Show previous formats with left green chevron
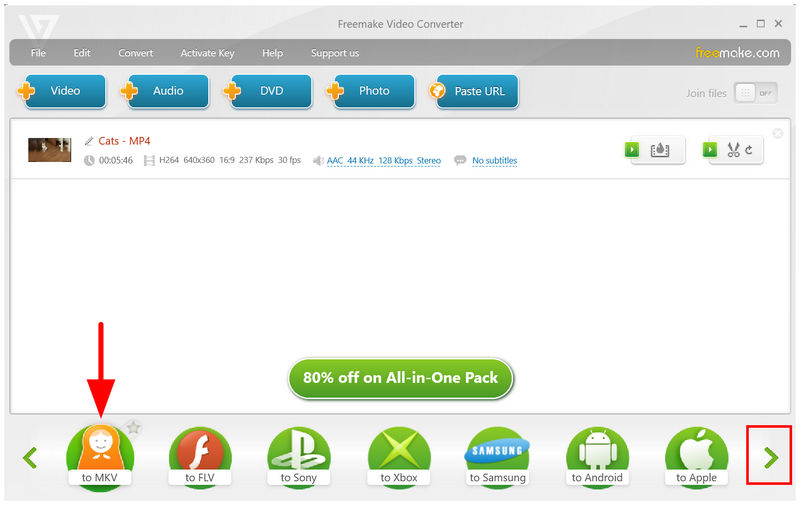Viewport: 800px width, 505px height. coord(30,457)
